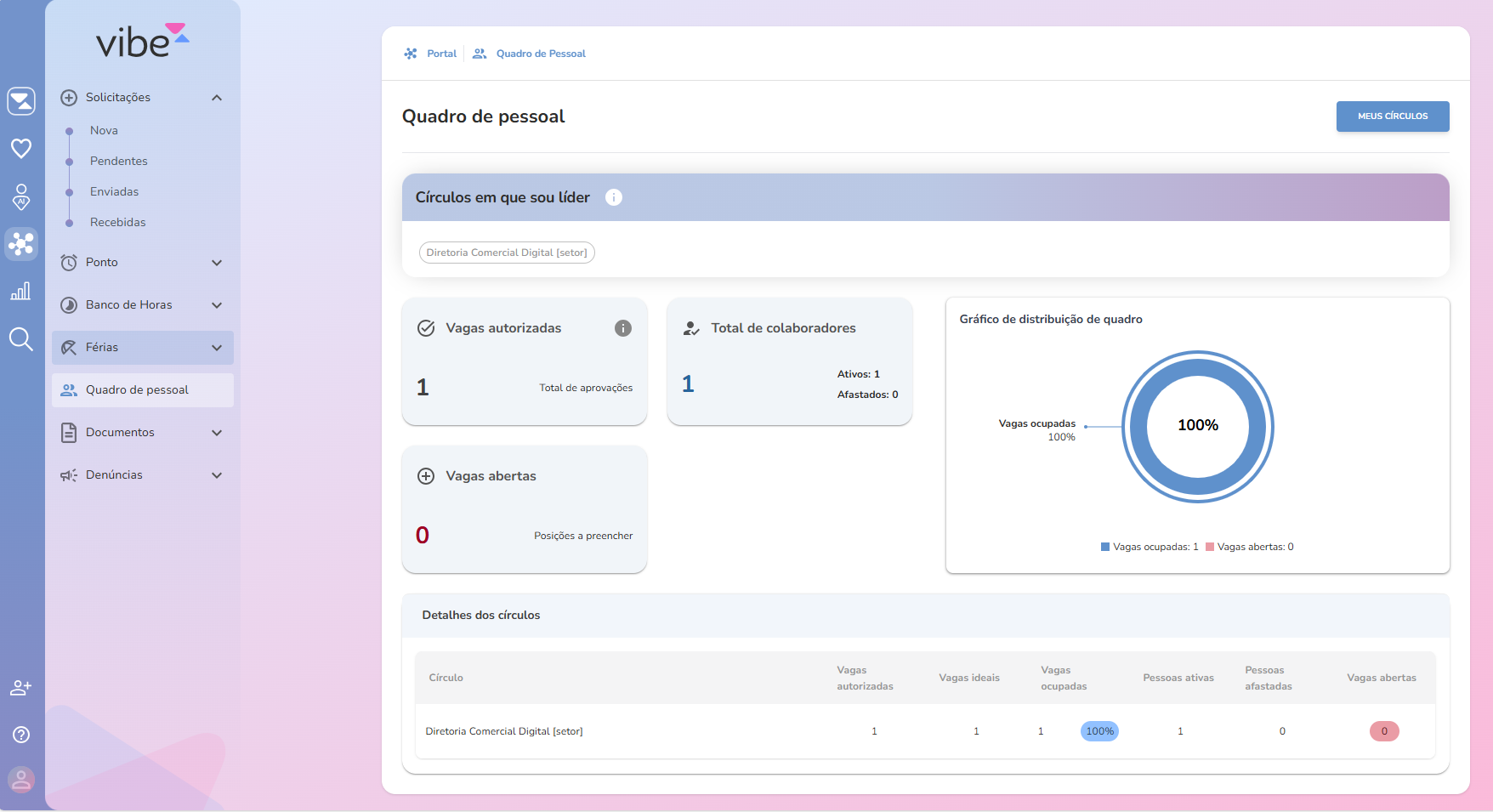Go to Portal breadcrumb link
1493x812 pixels.
pyautogui.click(x=441, y=54)
